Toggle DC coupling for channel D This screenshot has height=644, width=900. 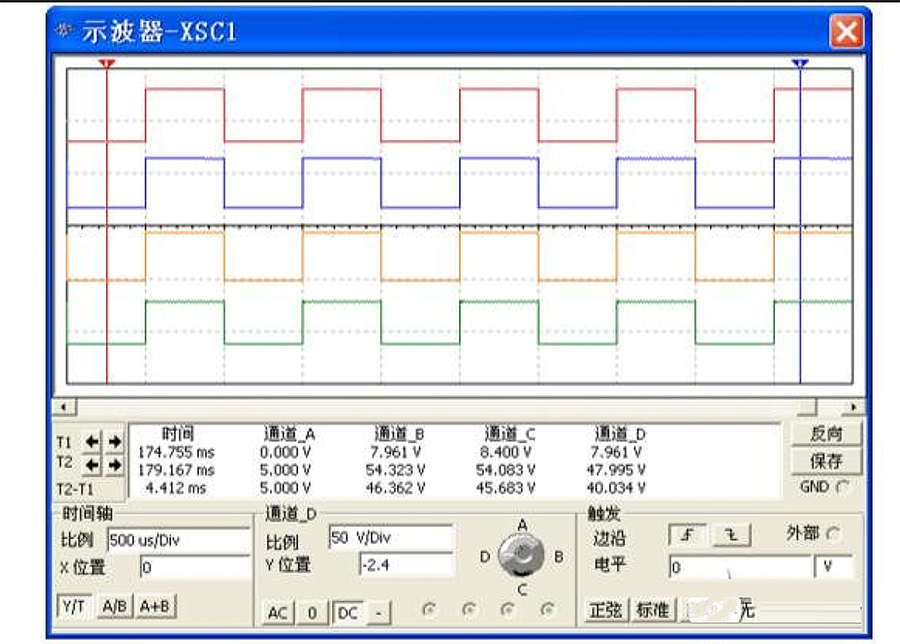click(347, 612)
